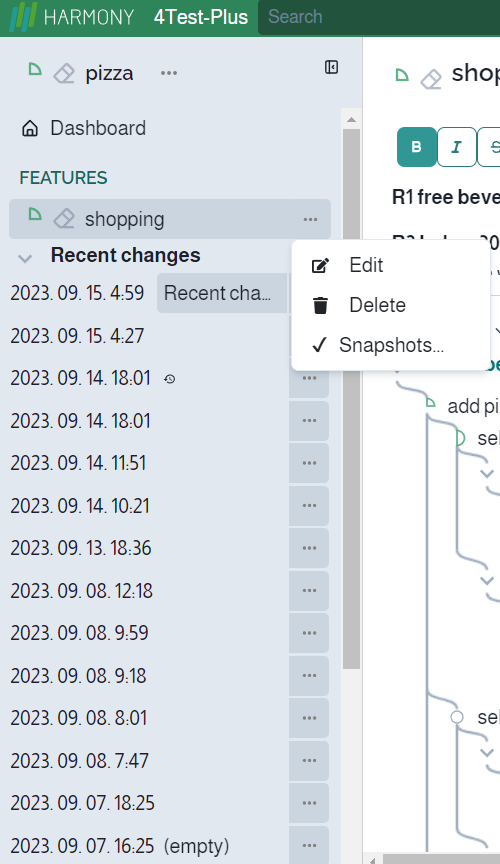Click eraser icon beside pizza title
Screen dimensions: 500x864
(x=64, y=73)
